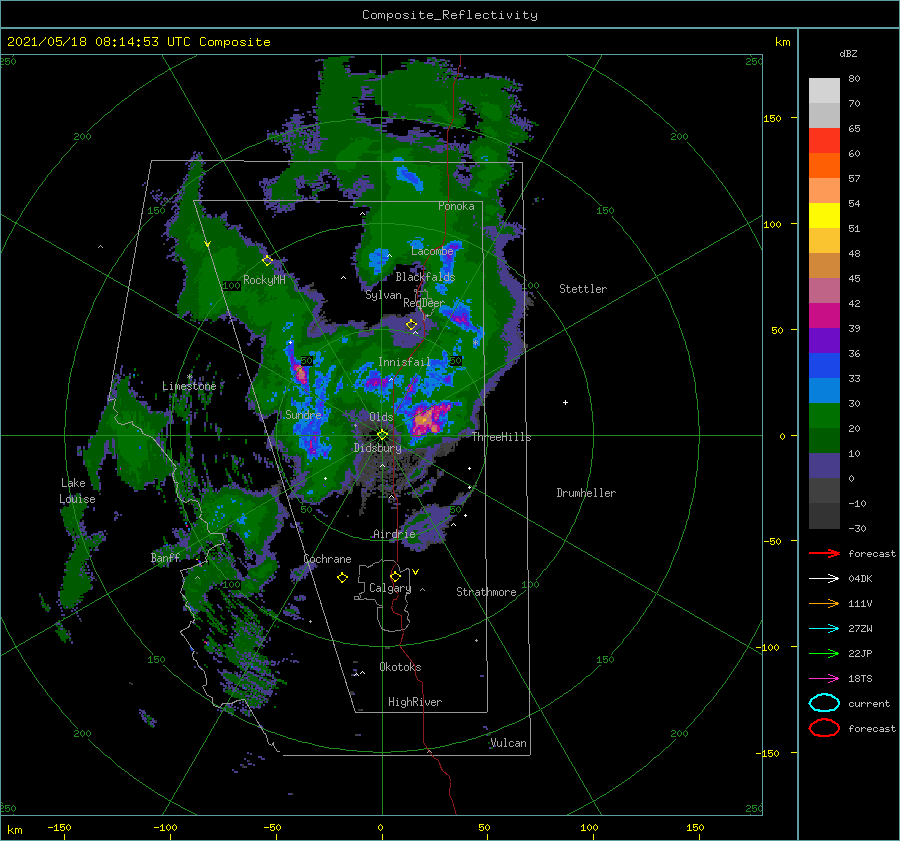This screenshot has height=841, width=900.
Task: Click the bright red swatch in dBZ legend
Action: [824, 140]
